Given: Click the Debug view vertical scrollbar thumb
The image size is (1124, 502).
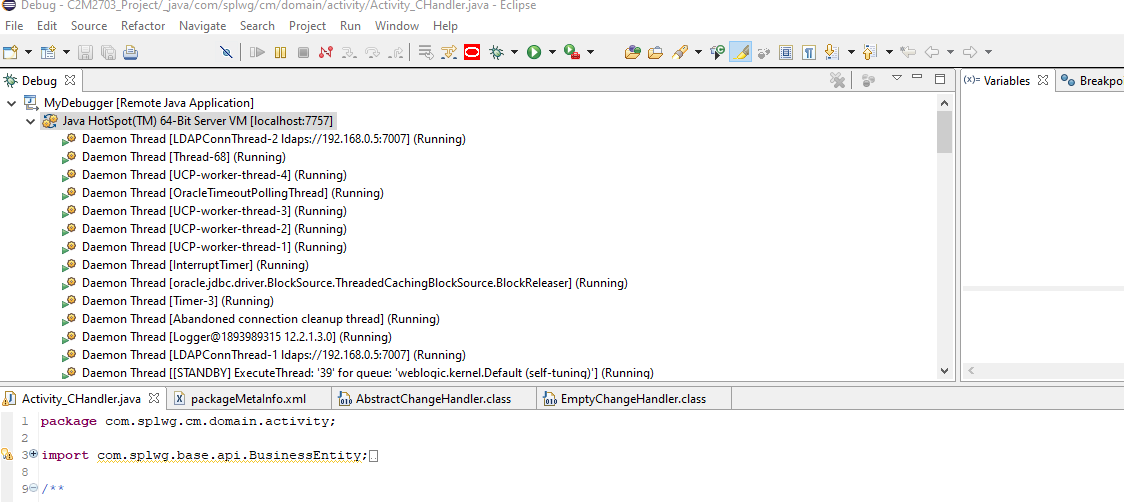Looking at the screenshot, I should [944, 132].
